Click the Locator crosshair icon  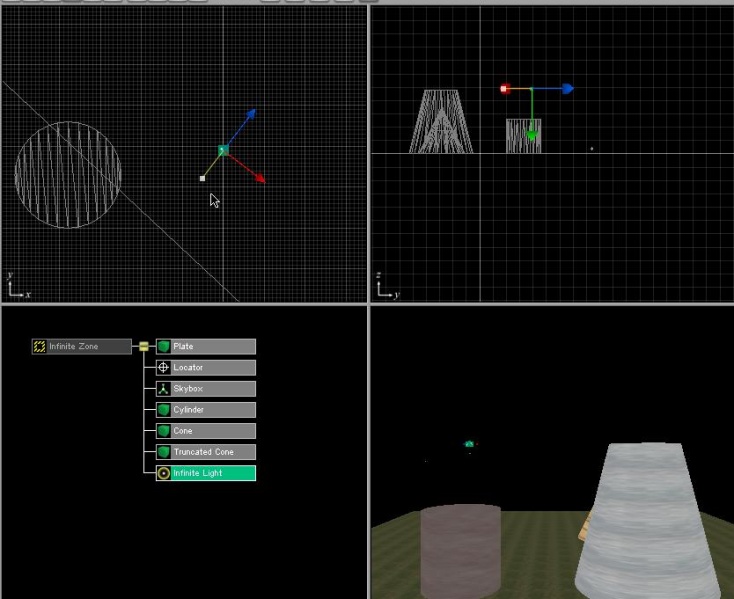click(x=164, y=368)
